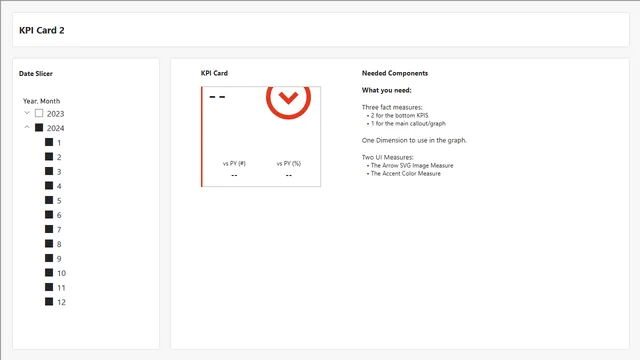640x360 pixels.
Task: Toggle month 10 checkbox under 2024
Action: [49, 273]
